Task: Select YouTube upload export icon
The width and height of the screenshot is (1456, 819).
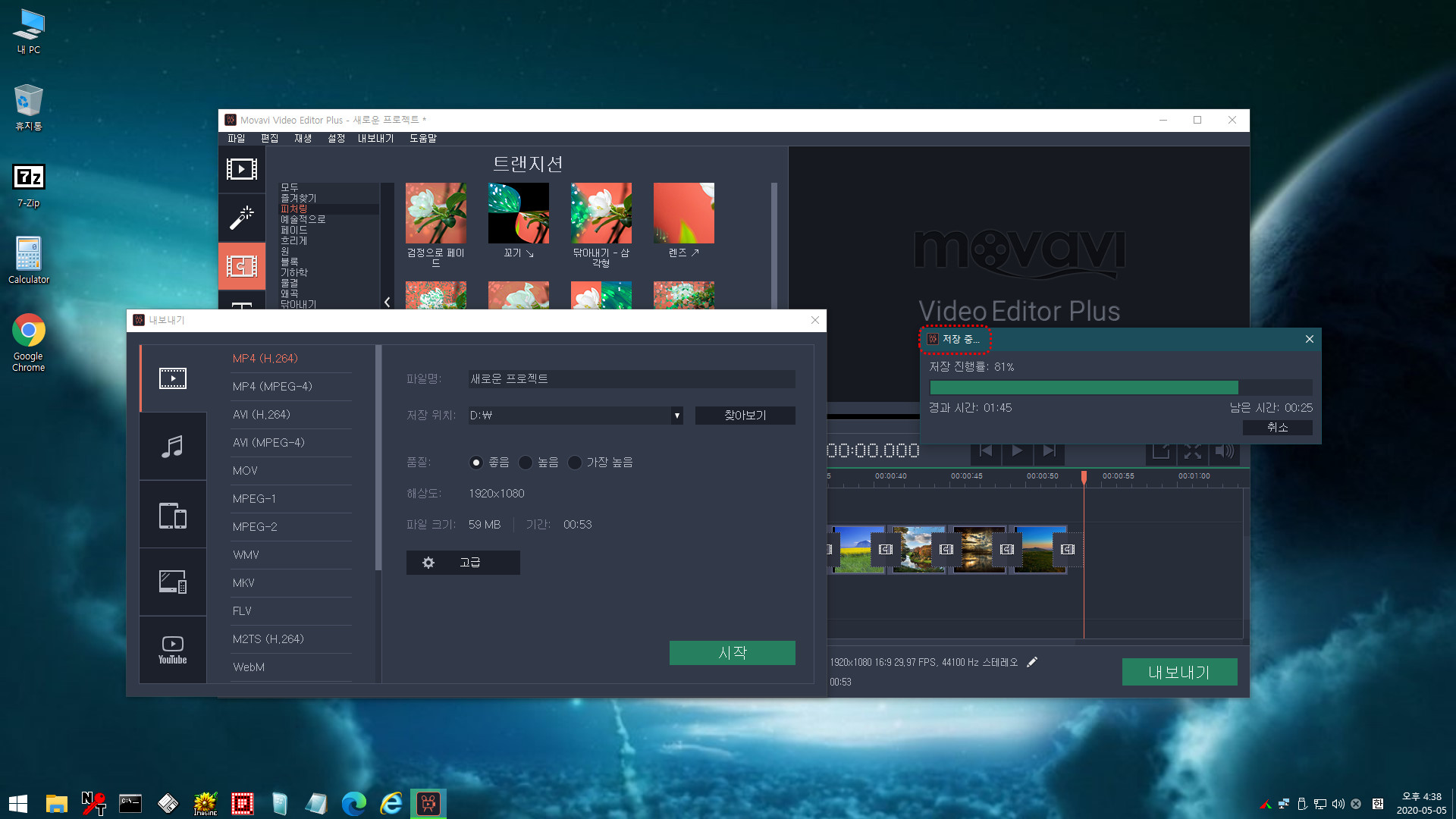Action: [173, 650]
